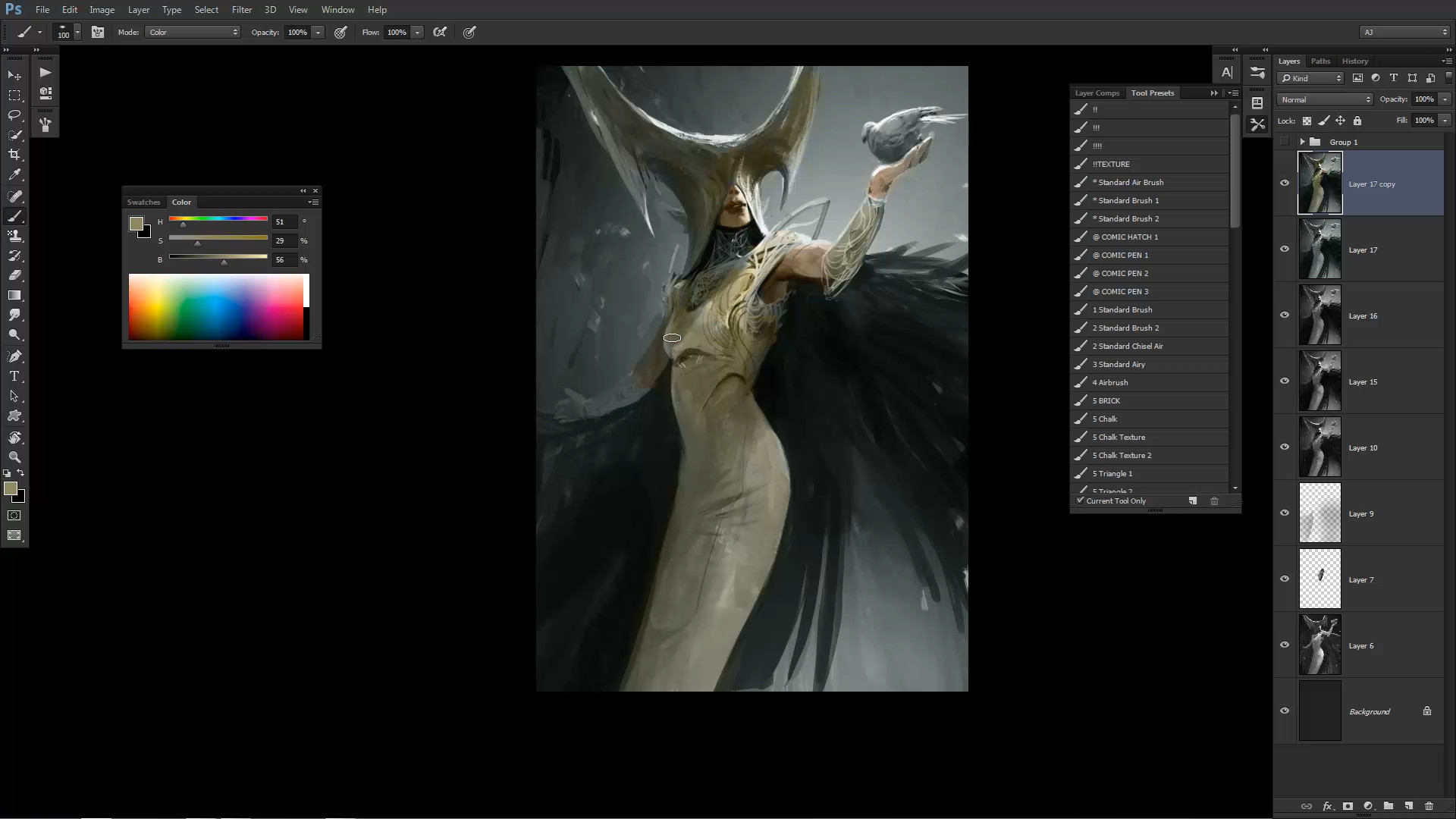This screenshot has height=819, width=1456.
Task: Choose the 5 Chalk Texture preset
Action: [1119, 437]
